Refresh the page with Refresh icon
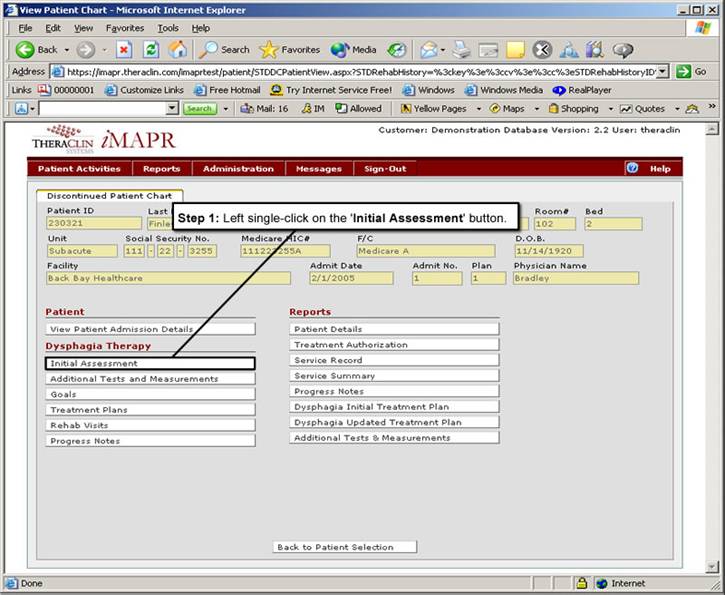This screenshot has height=595, width=725. click(x=151, y=49)
